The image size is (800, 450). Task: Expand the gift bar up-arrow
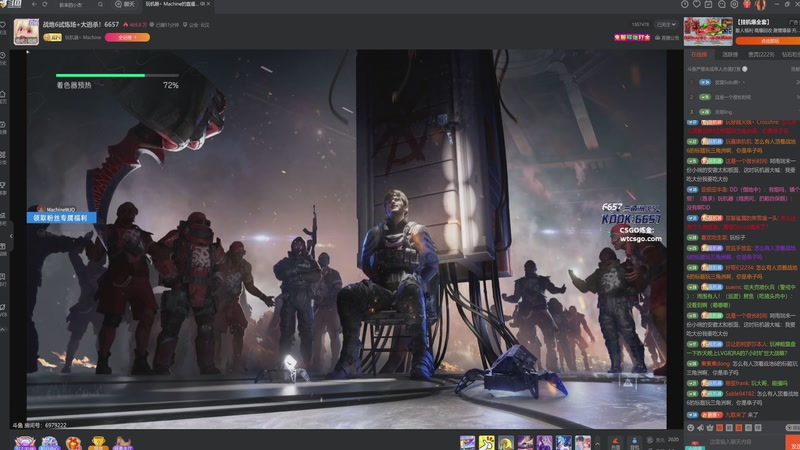[x=597, y=443]
